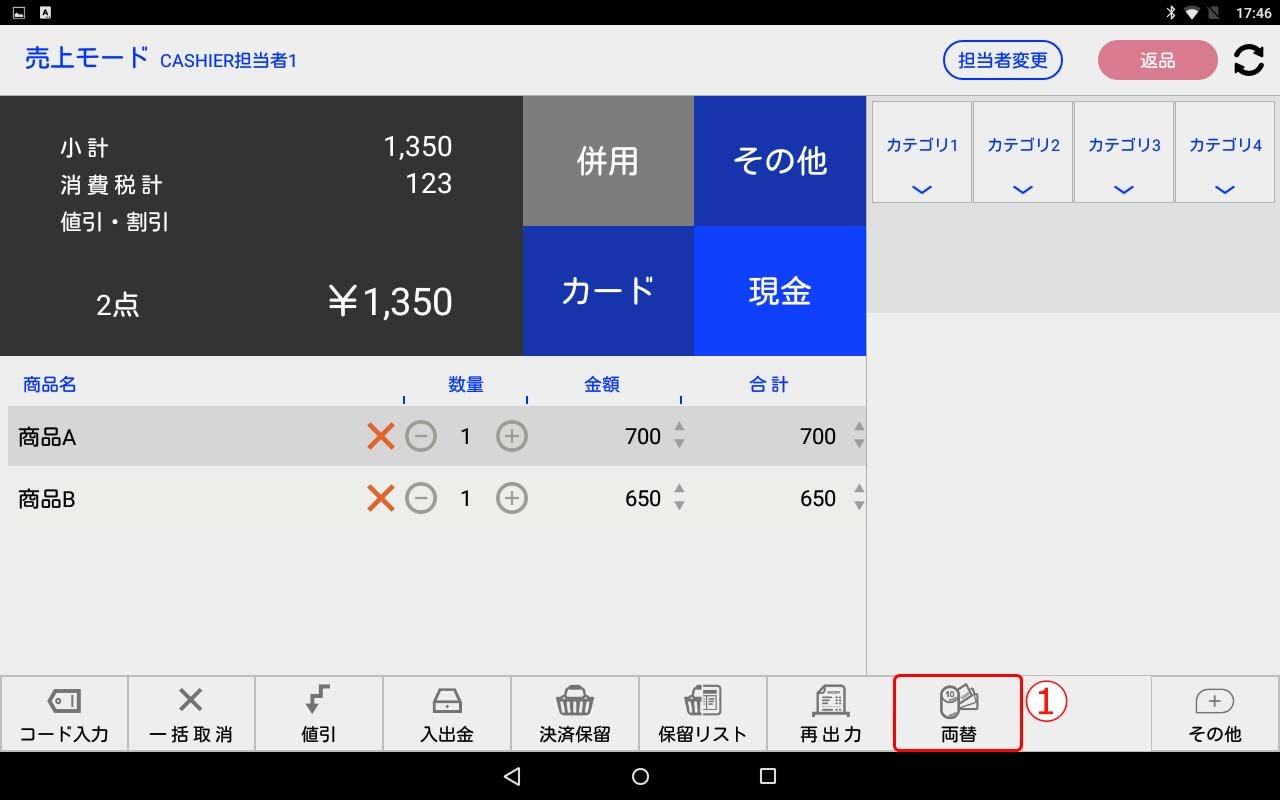The height and width of the screenshot is (800, 1280).
Task: Increase quantity of 商品A
Action: (512, 436)
